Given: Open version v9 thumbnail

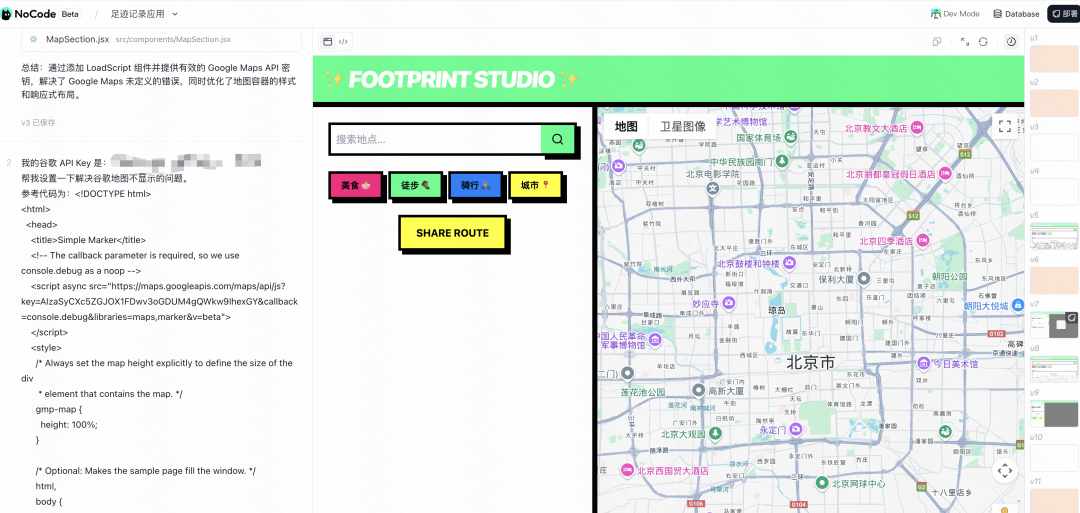Looking at the screenshot, I should 1054,413.
